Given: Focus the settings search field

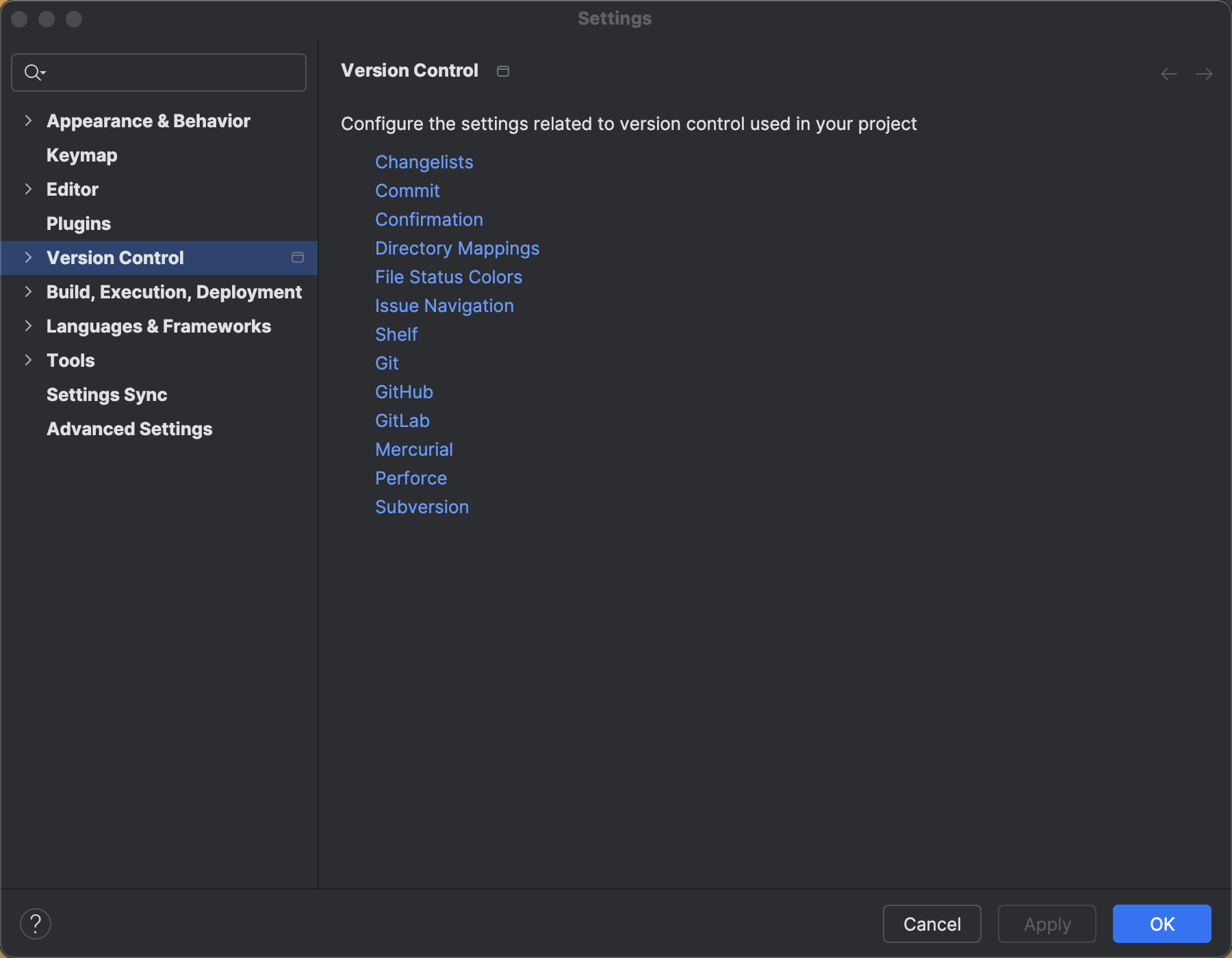Looking at the screenshot, I should (x=171, y=73).
